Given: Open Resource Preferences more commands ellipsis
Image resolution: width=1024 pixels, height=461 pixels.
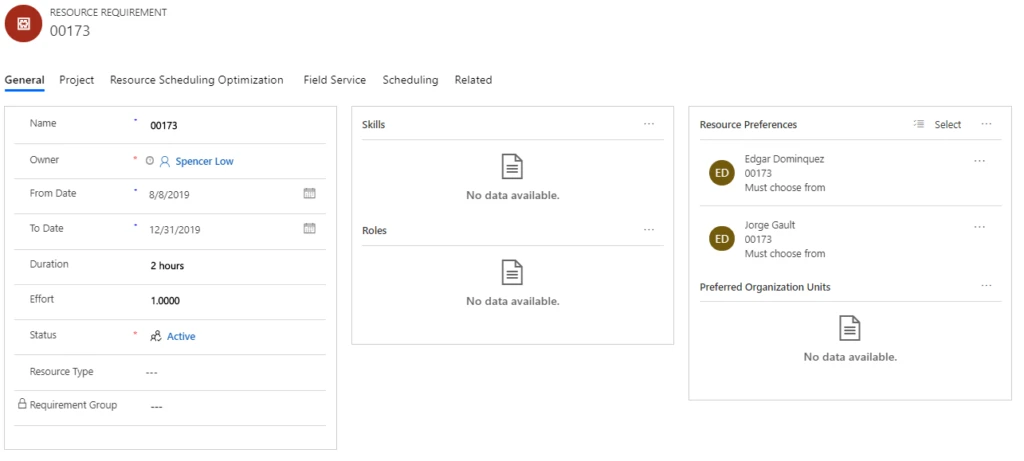Looking at the screenshot, I should 986,125.
